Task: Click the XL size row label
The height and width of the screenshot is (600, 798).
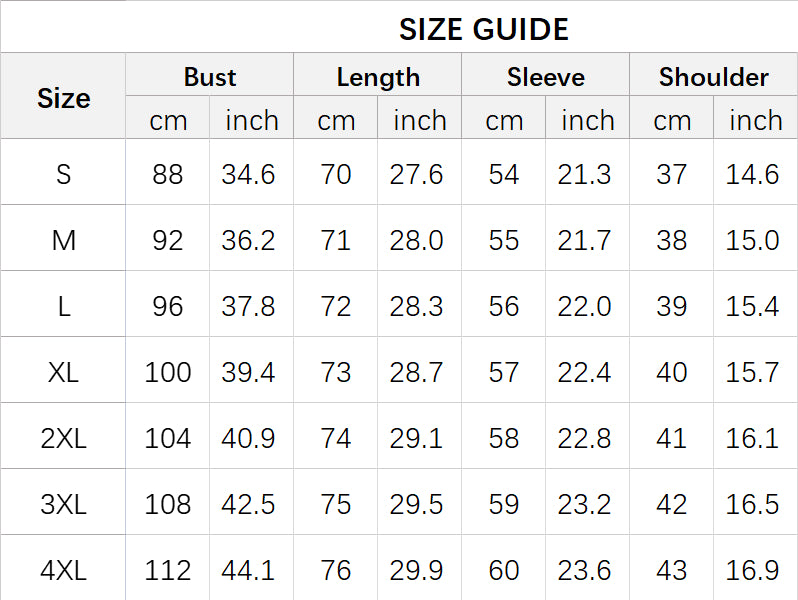Action: coord(63,372)
